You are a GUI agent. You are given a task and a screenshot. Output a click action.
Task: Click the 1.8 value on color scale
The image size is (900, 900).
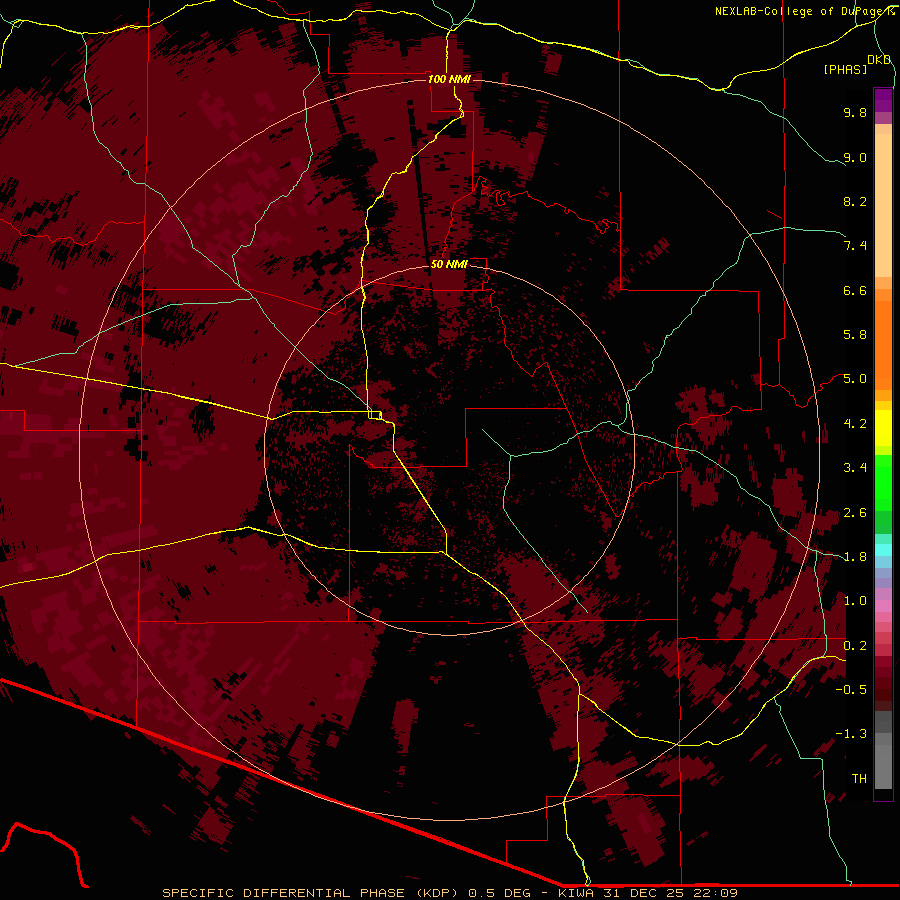855,557
